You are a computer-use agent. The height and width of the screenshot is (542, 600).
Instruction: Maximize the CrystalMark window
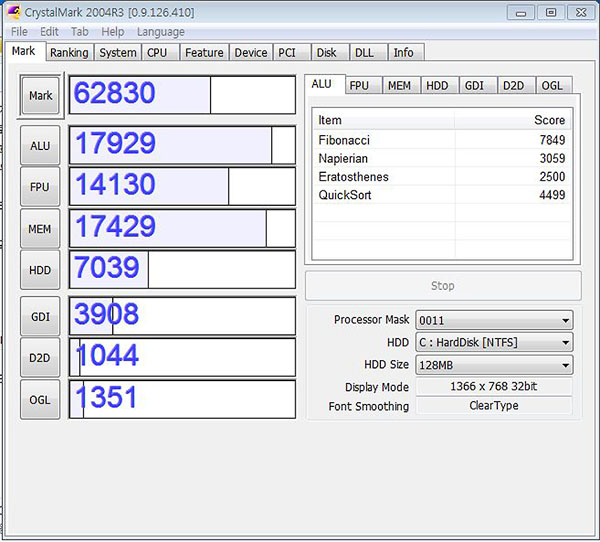[551, 13]
